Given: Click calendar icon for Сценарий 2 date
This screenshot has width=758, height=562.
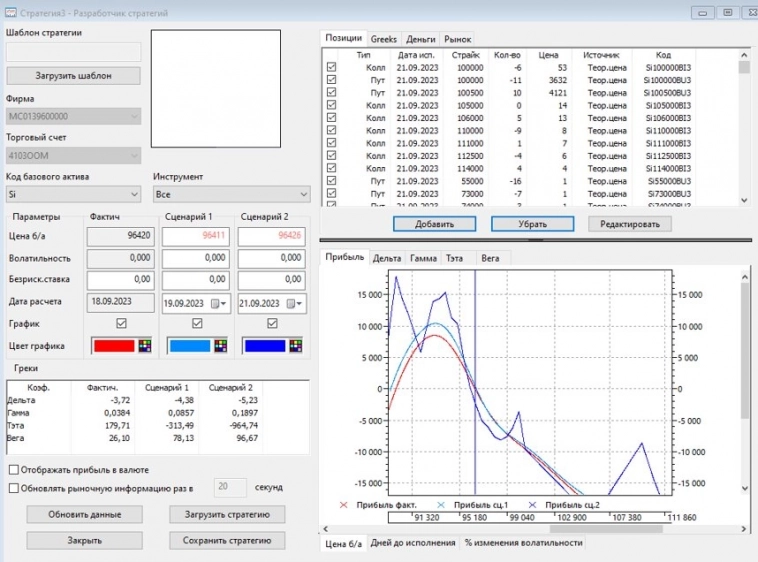Looking at the screenshot, I should pyautogui.click(x=292, y=303).
